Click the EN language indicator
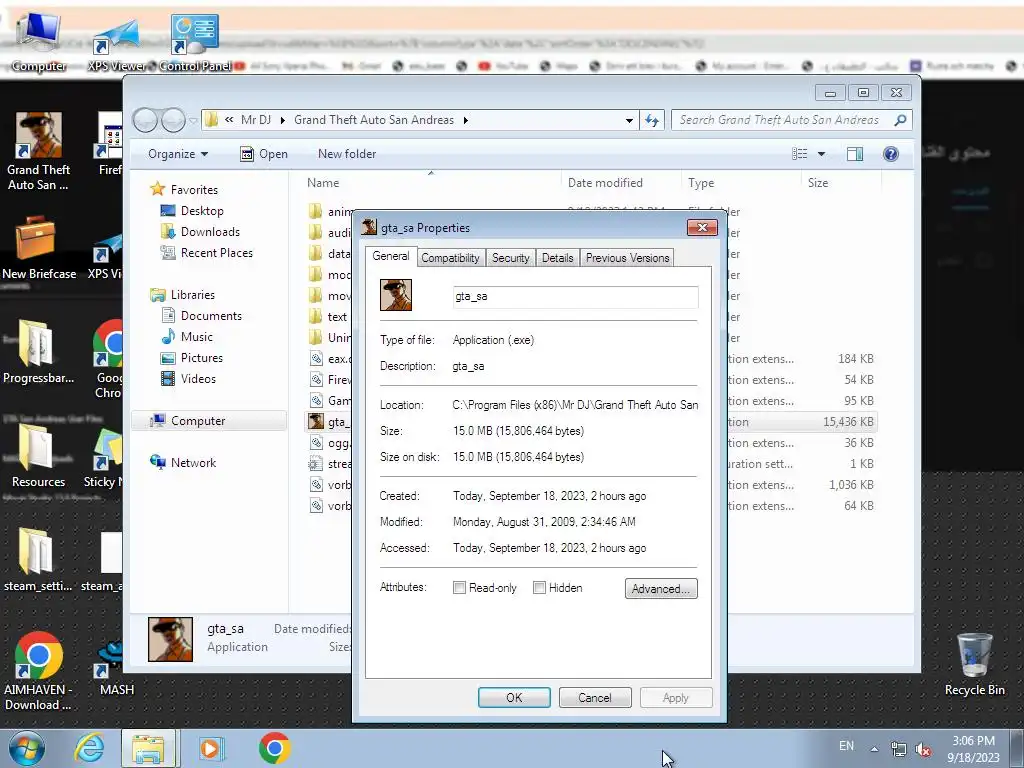 coord(846,746)
